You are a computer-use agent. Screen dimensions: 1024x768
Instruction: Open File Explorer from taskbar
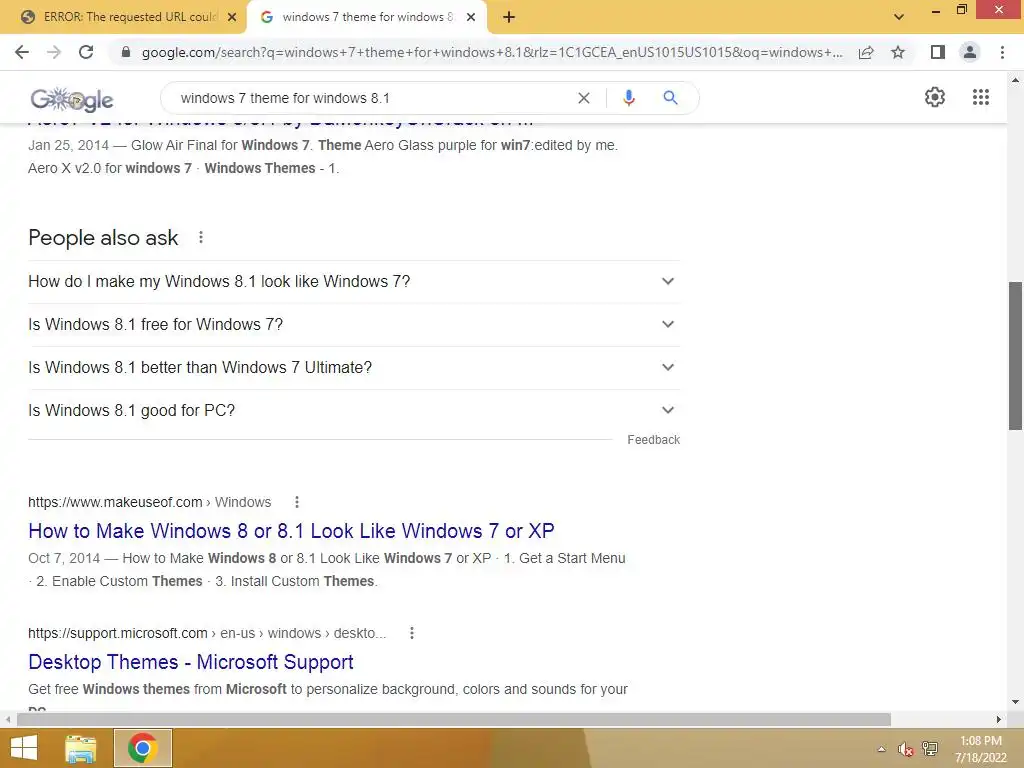(81, 748)
